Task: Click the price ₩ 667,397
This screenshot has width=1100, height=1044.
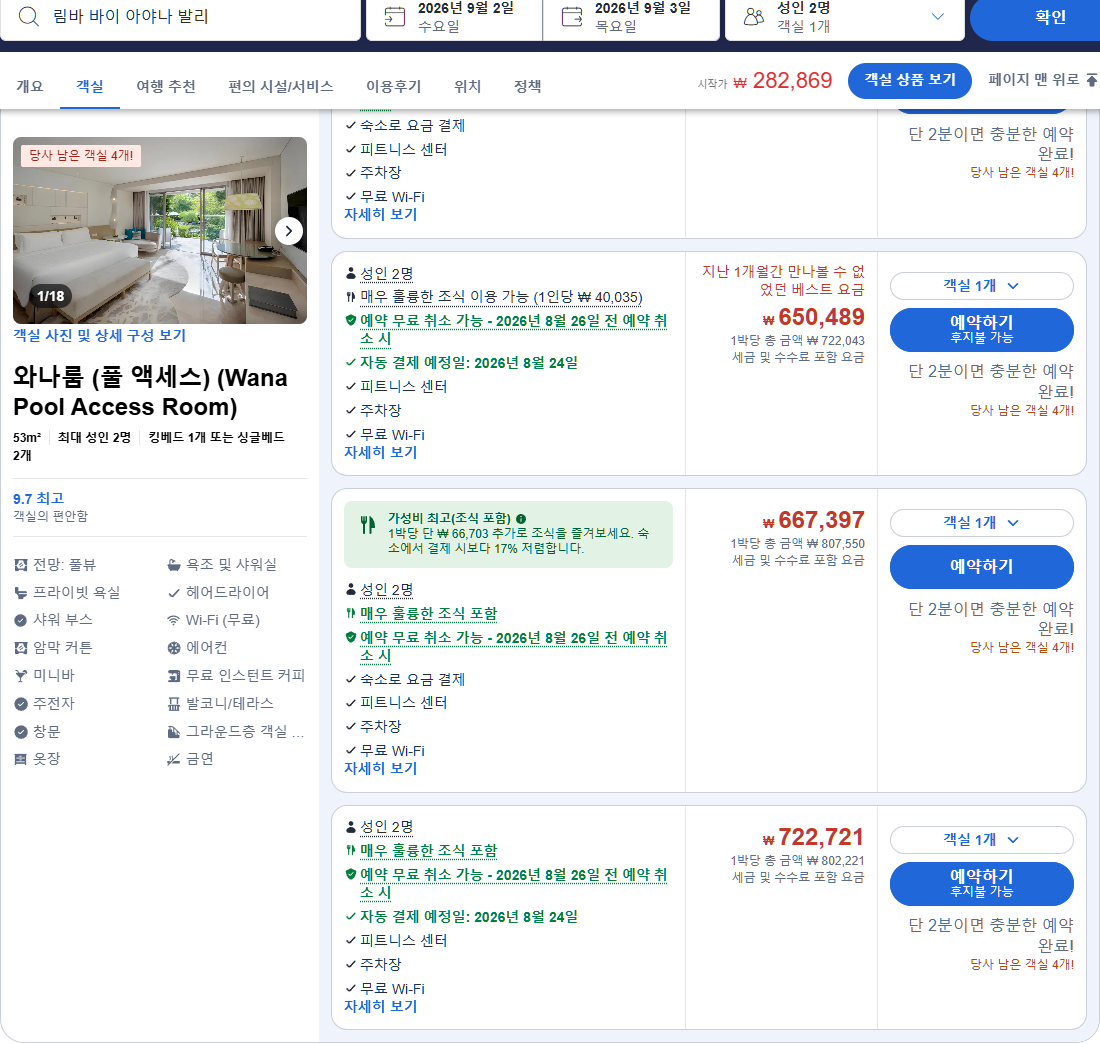Action: point(813,521)
